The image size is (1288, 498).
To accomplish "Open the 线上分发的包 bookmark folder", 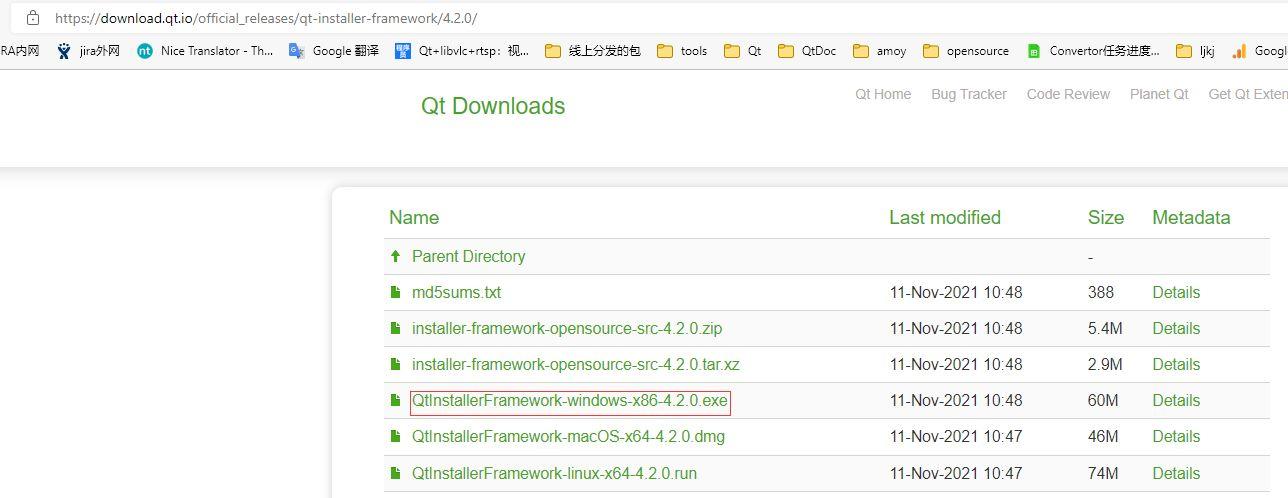I will [x=593, y=51].
